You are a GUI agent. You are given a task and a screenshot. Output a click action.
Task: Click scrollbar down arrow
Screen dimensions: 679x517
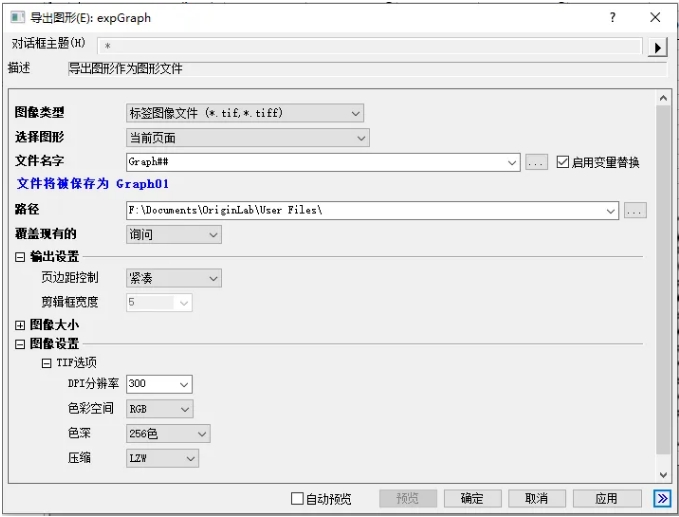click(x=663, y=475)
